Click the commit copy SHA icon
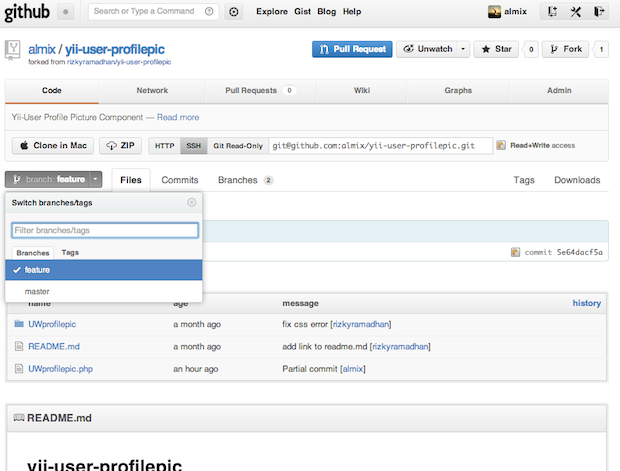The height and width of the screenshot is (471, 620). [x=515, y=252]
